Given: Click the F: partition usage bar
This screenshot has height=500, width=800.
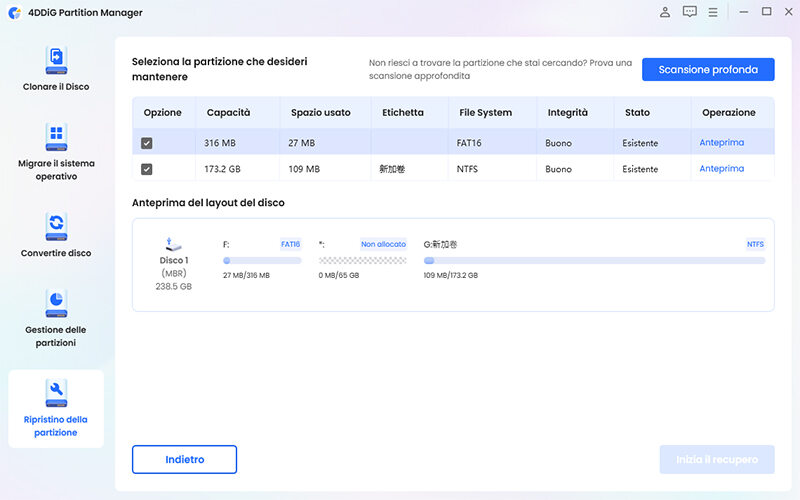Looking at the screenshot, I should [x=262, y=261].
